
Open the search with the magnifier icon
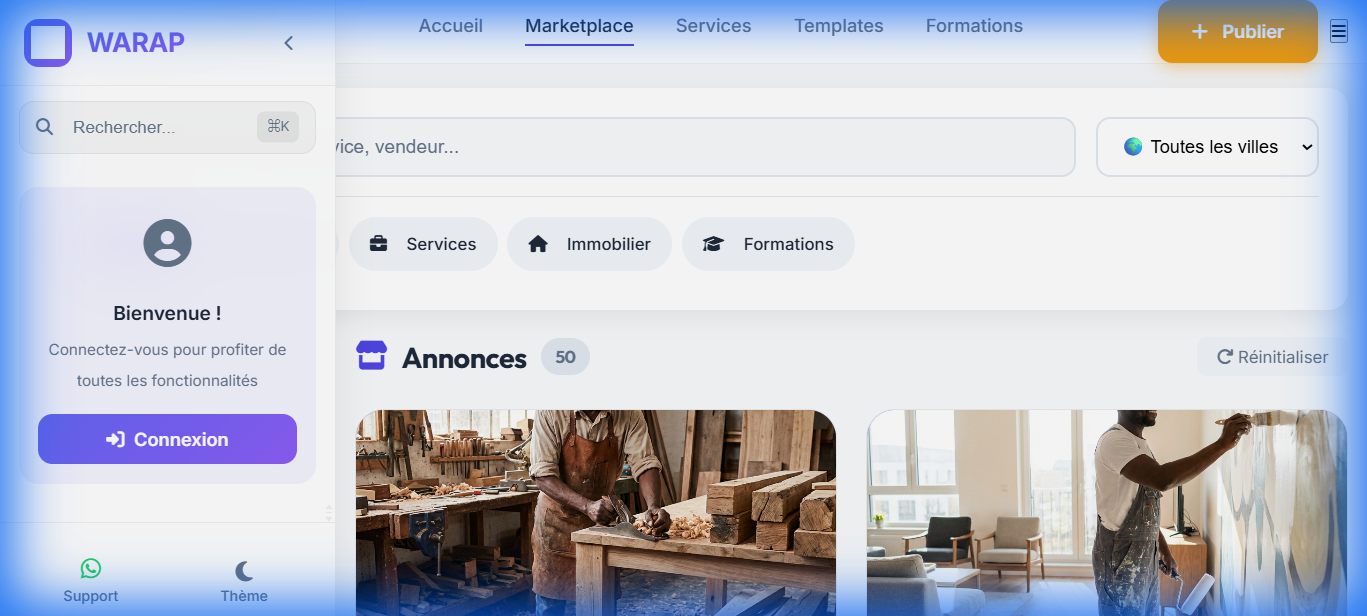44,126
